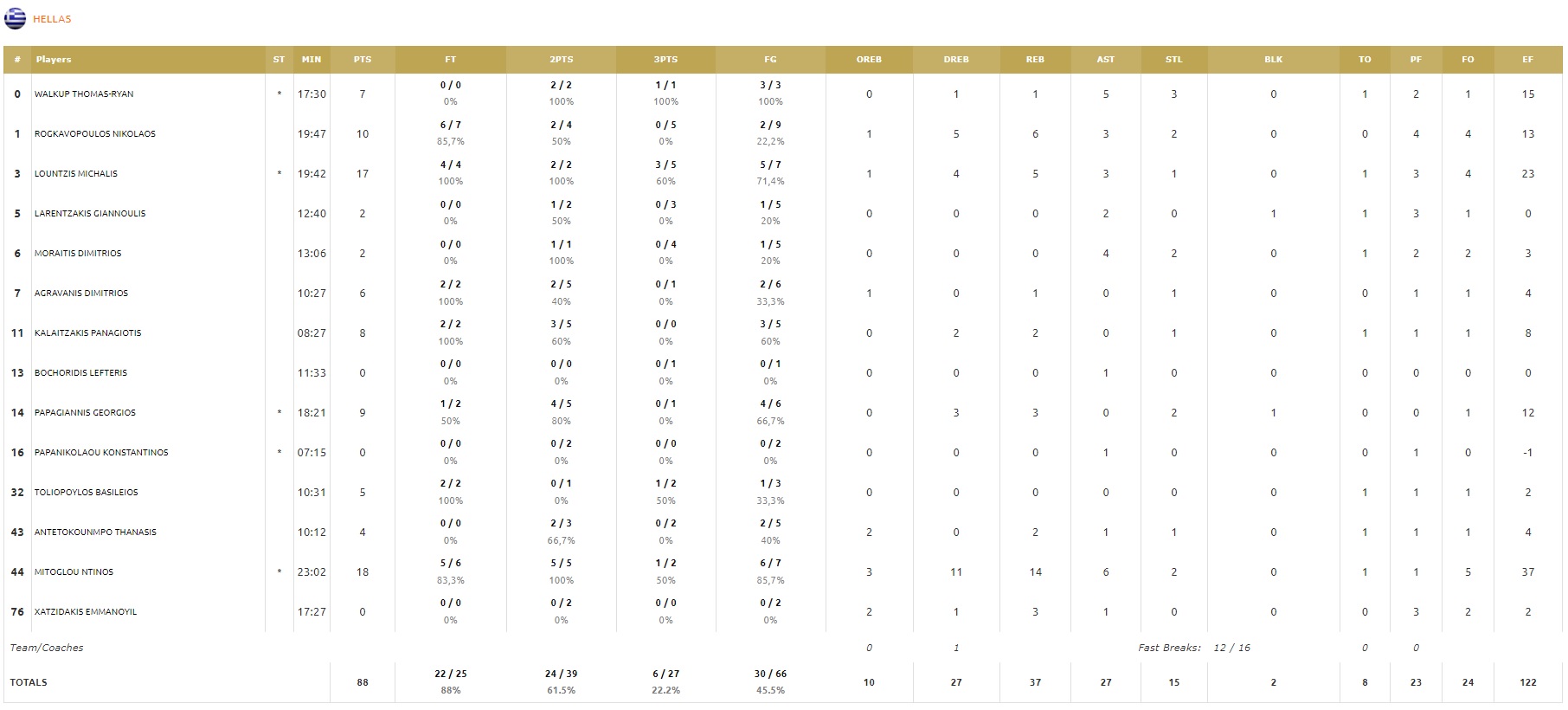Sort by the OREB column header

(869, 60)
